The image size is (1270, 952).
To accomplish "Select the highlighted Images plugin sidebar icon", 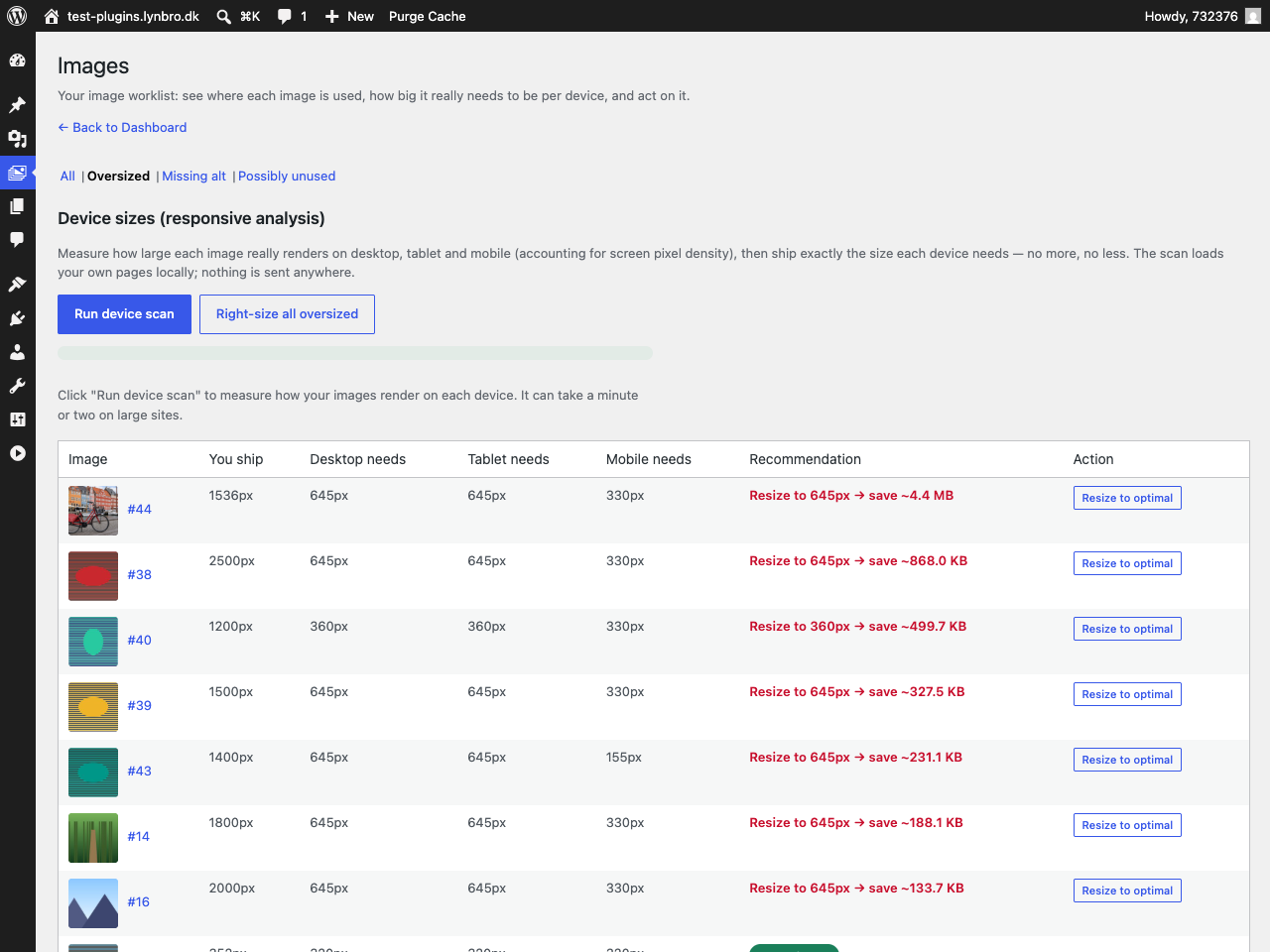I will [17, 173].
